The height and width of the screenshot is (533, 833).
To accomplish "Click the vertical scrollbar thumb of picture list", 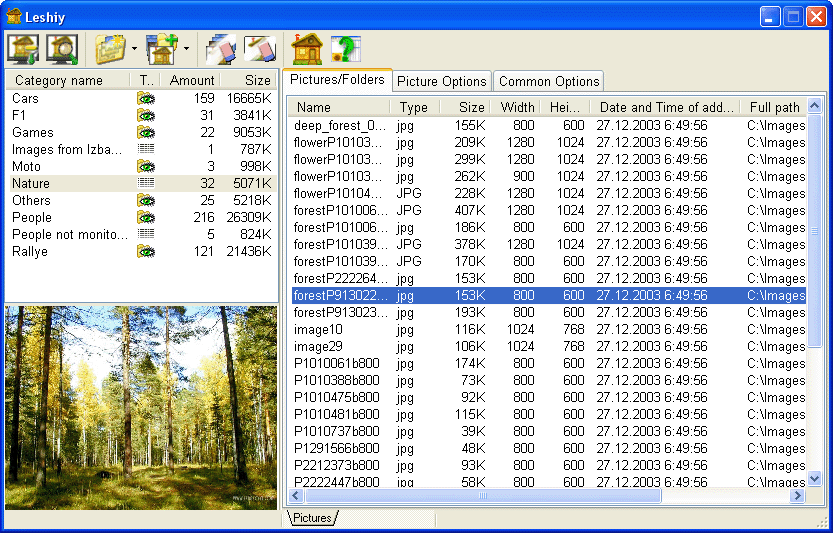I will click(x=814, y=230).
